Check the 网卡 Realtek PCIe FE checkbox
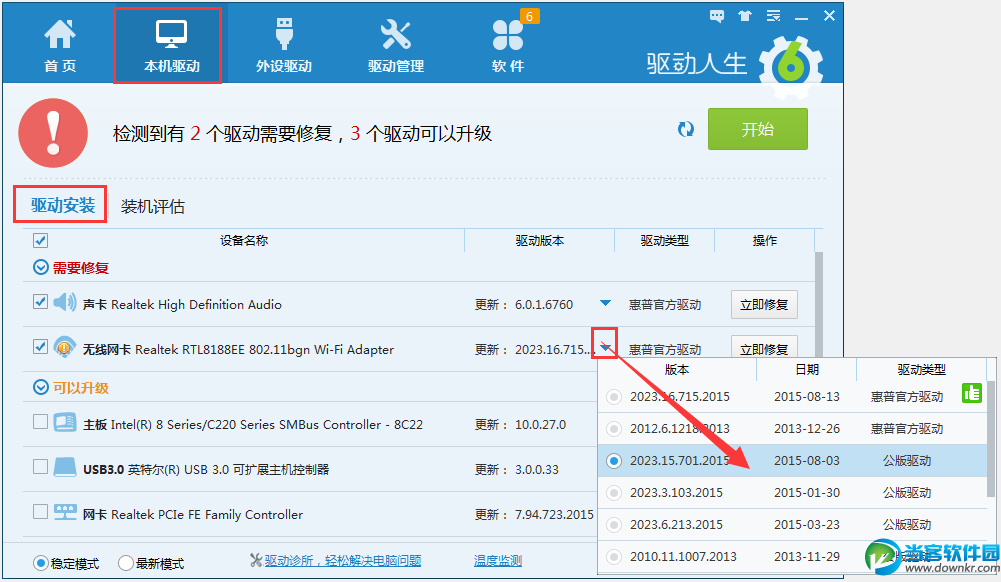This screenshot has width=1001, height=582. coord(40,511)
